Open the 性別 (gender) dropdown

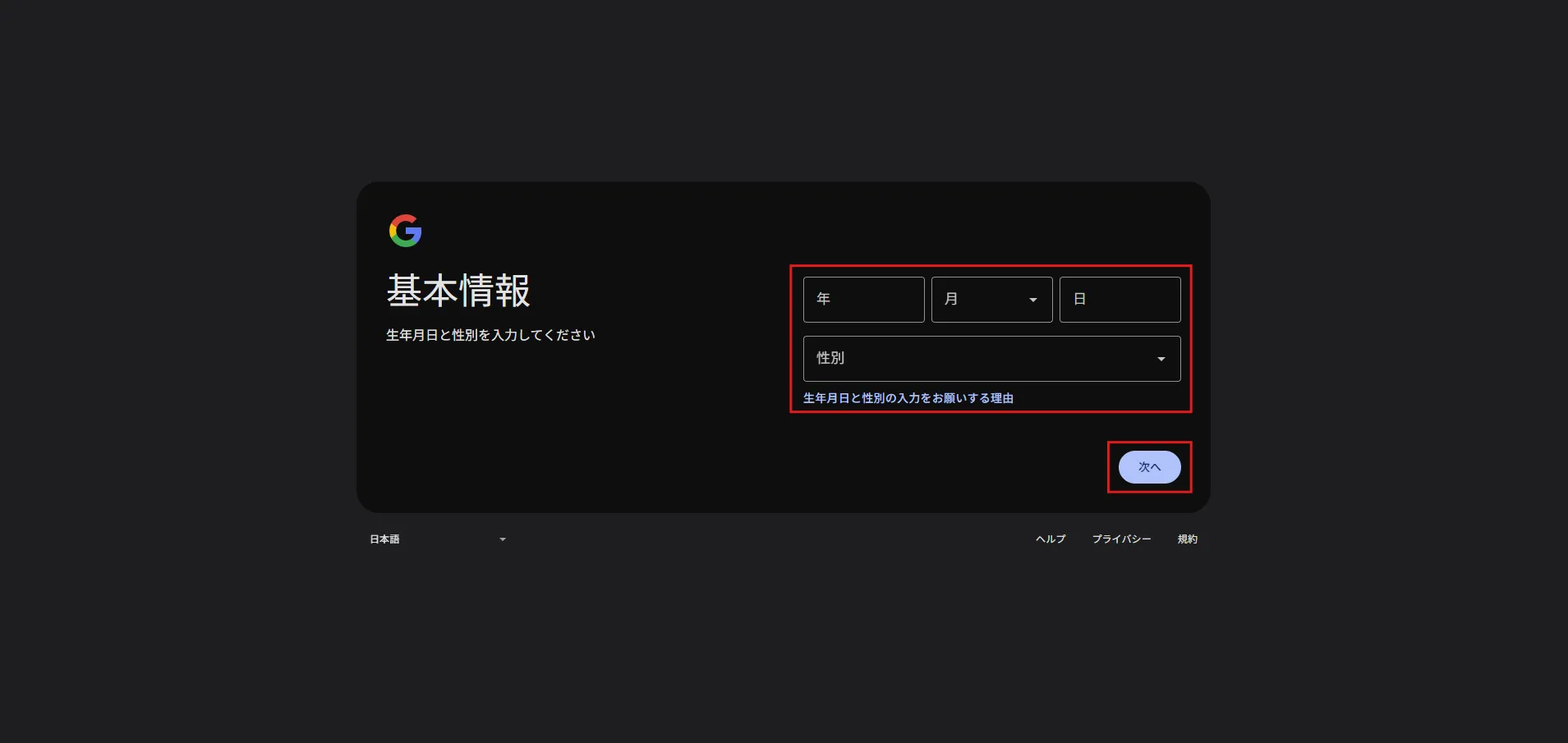click(991, 359)
